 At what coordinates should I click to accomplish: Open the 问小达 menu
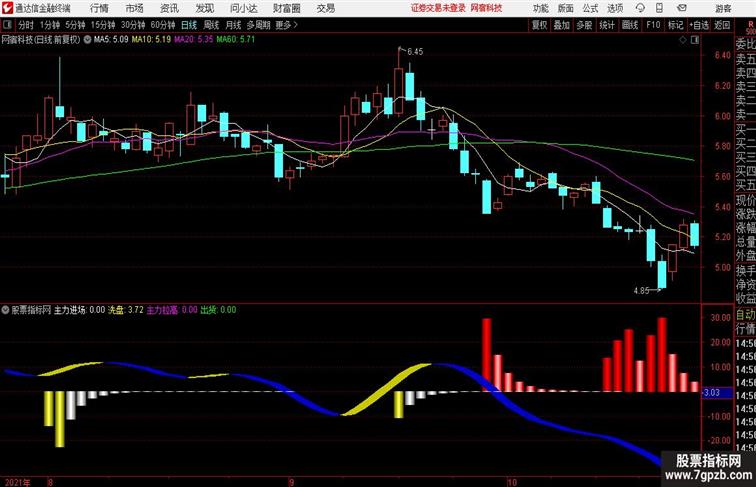(243, 8)
